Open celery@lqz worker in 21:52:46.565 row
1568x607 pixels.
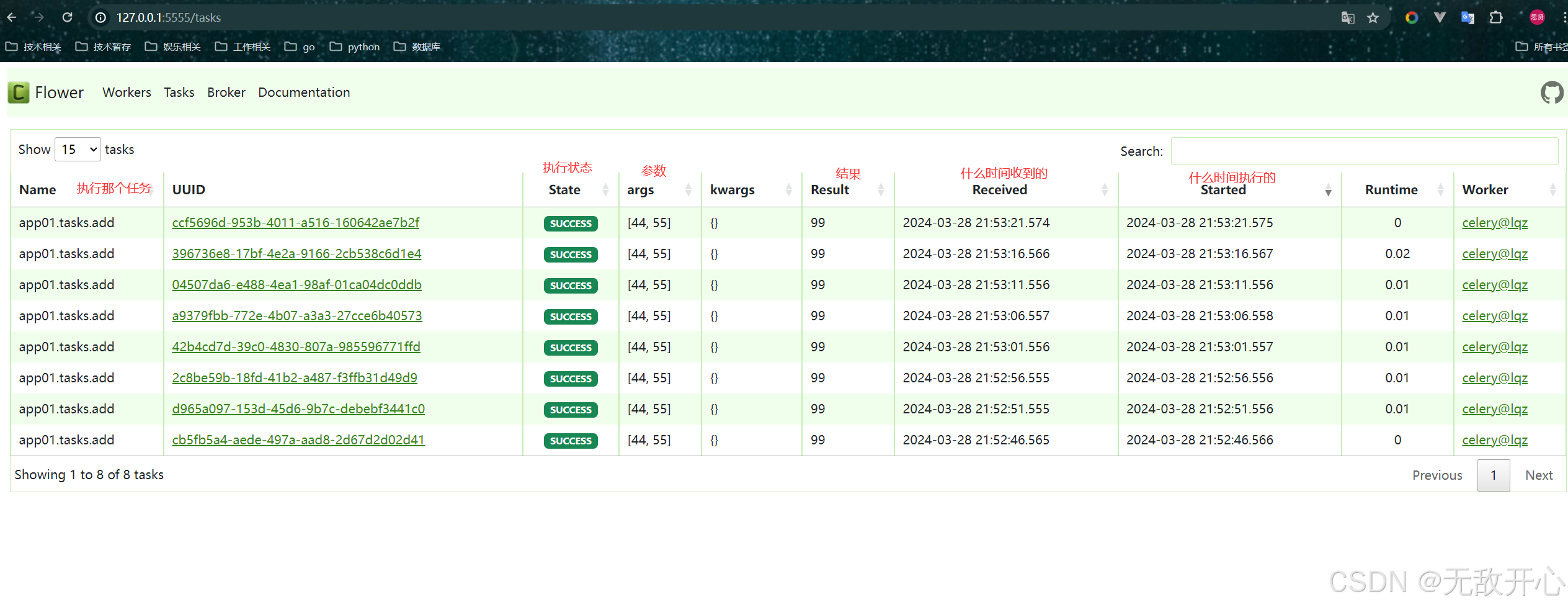tap(1495, 440)
